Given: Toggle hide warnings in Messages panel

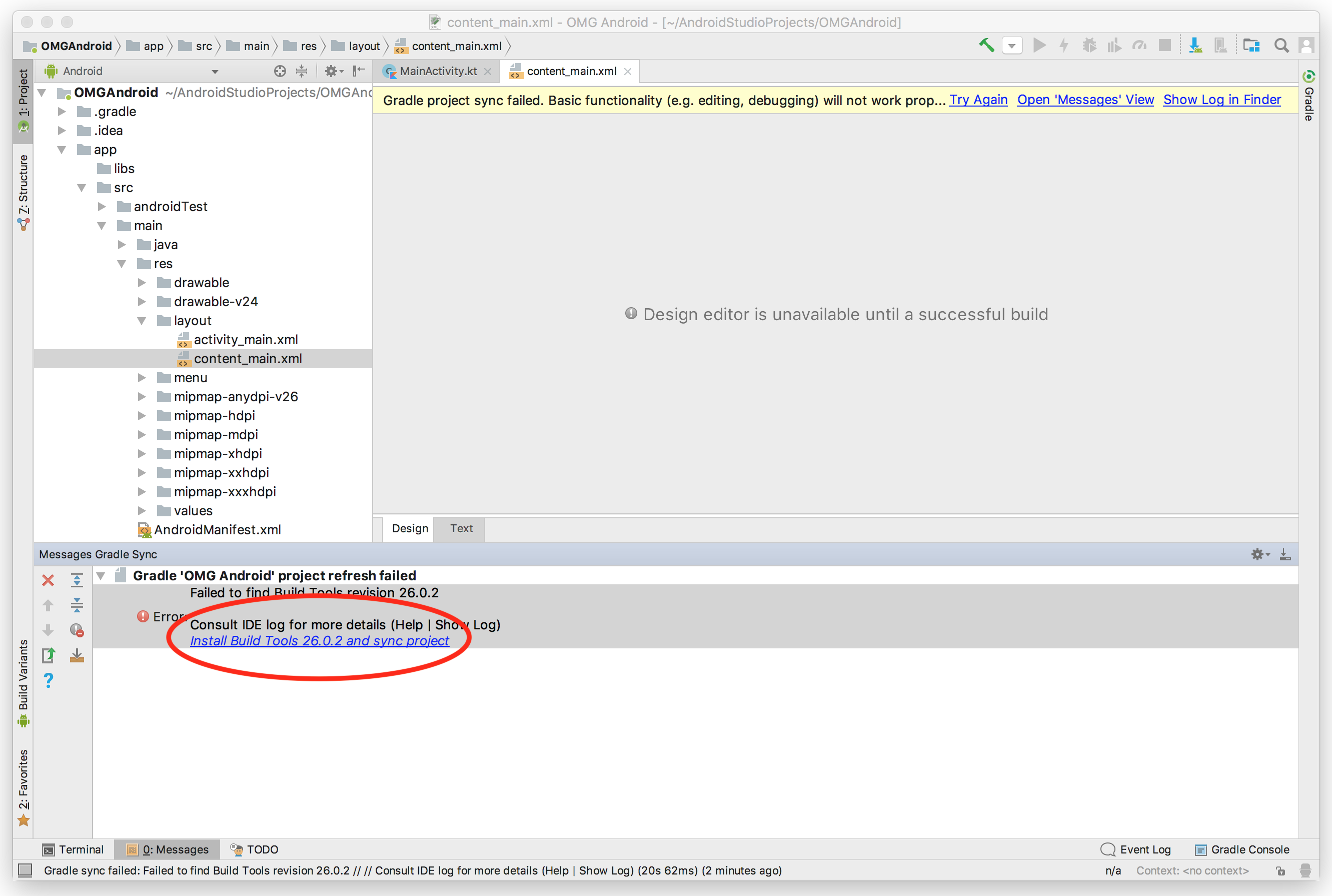Looking at the screenshot, I should pos(78,630).
